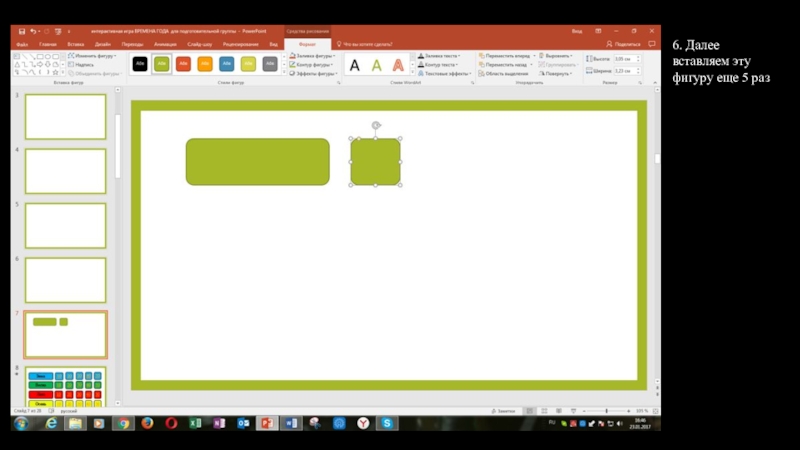Undo the last action
This screenshot has width=800, height=450.
tap(33, 31)
